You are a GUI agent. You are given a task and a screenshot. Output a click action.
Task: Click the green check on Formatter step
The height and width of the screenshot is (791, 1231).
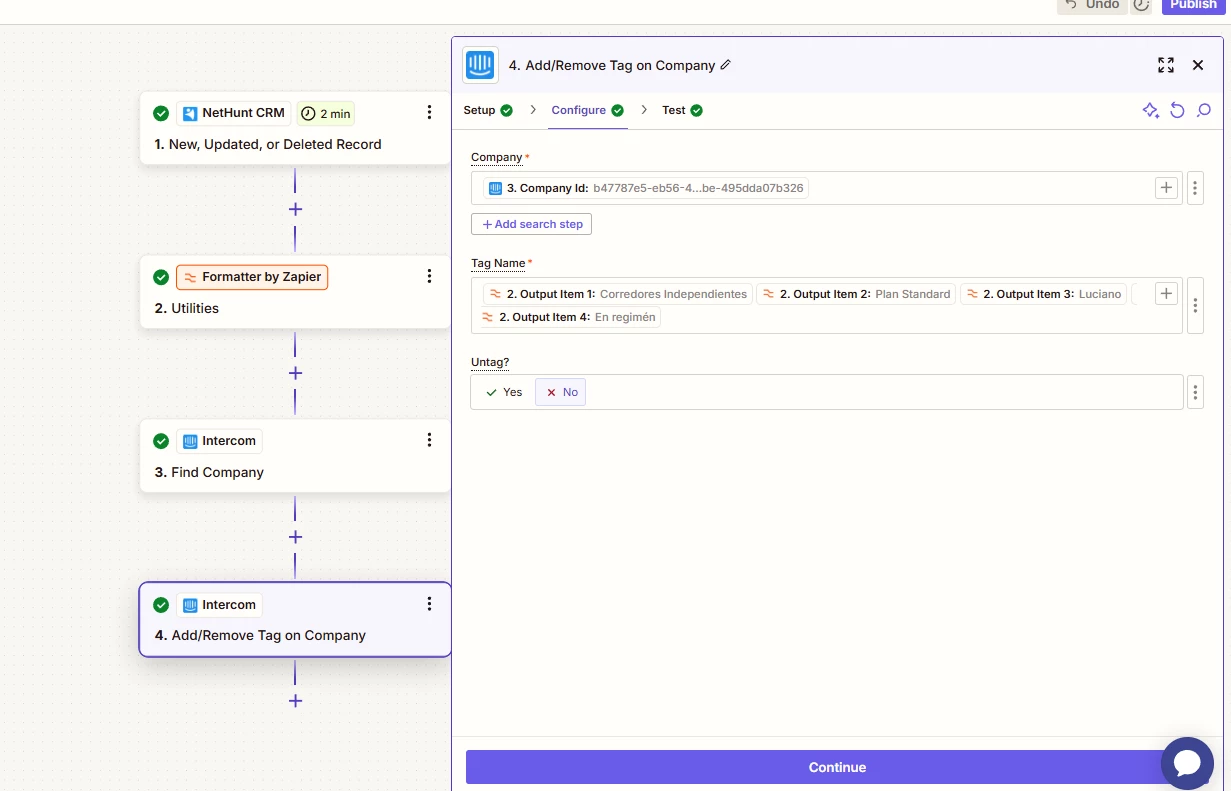click(161, 277)
